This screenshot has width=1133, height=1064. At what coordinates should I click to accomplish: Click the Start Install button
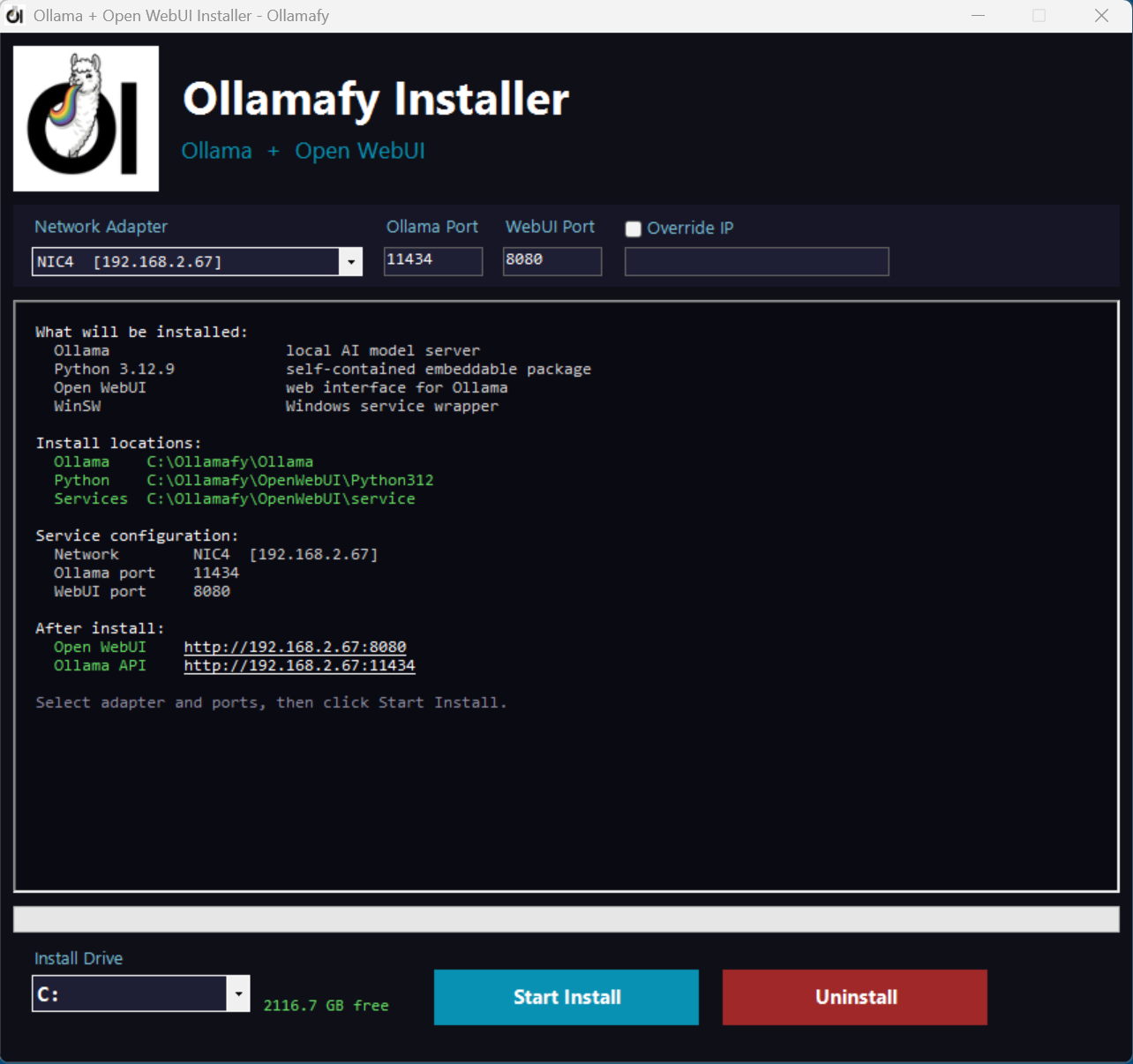tap(566, 997)
